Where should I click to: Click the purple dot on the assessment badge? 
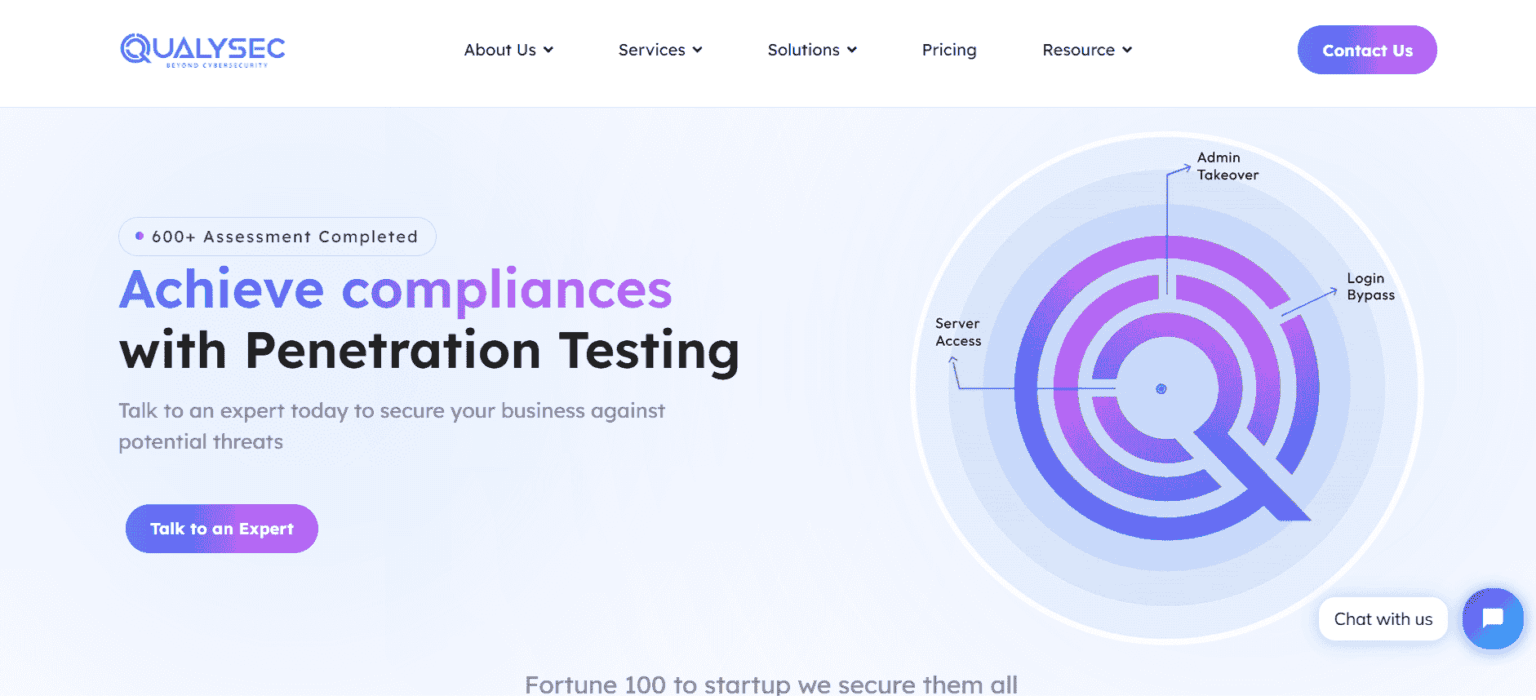[x=137, y=236]
